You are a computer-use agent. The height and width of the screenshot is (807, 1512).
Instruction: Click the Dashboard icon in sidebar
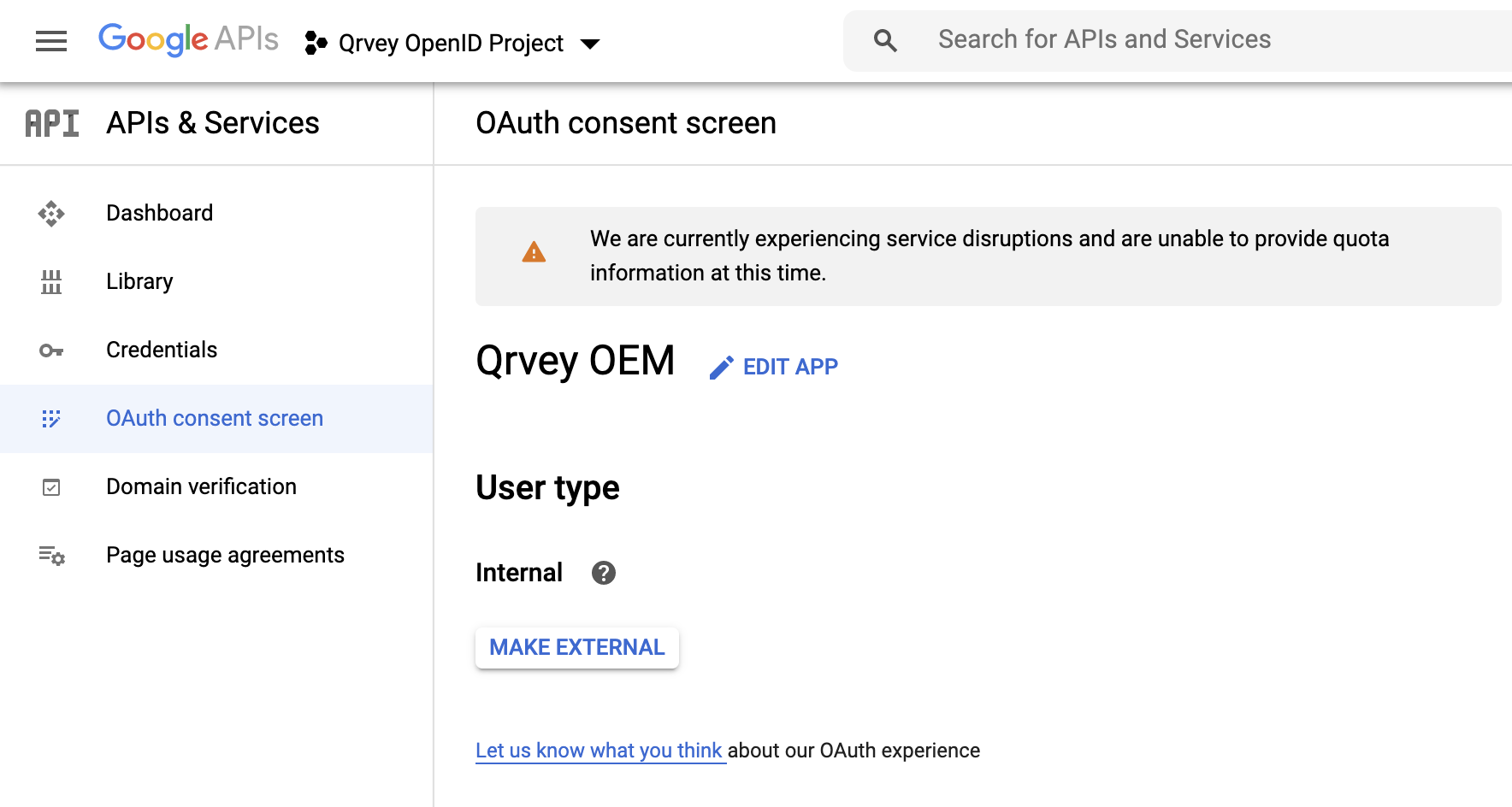(51, 213)
